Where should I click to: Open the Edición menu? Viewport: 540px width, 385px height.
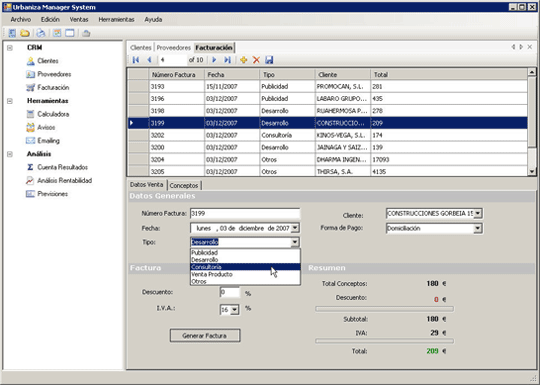pos(50,20)
